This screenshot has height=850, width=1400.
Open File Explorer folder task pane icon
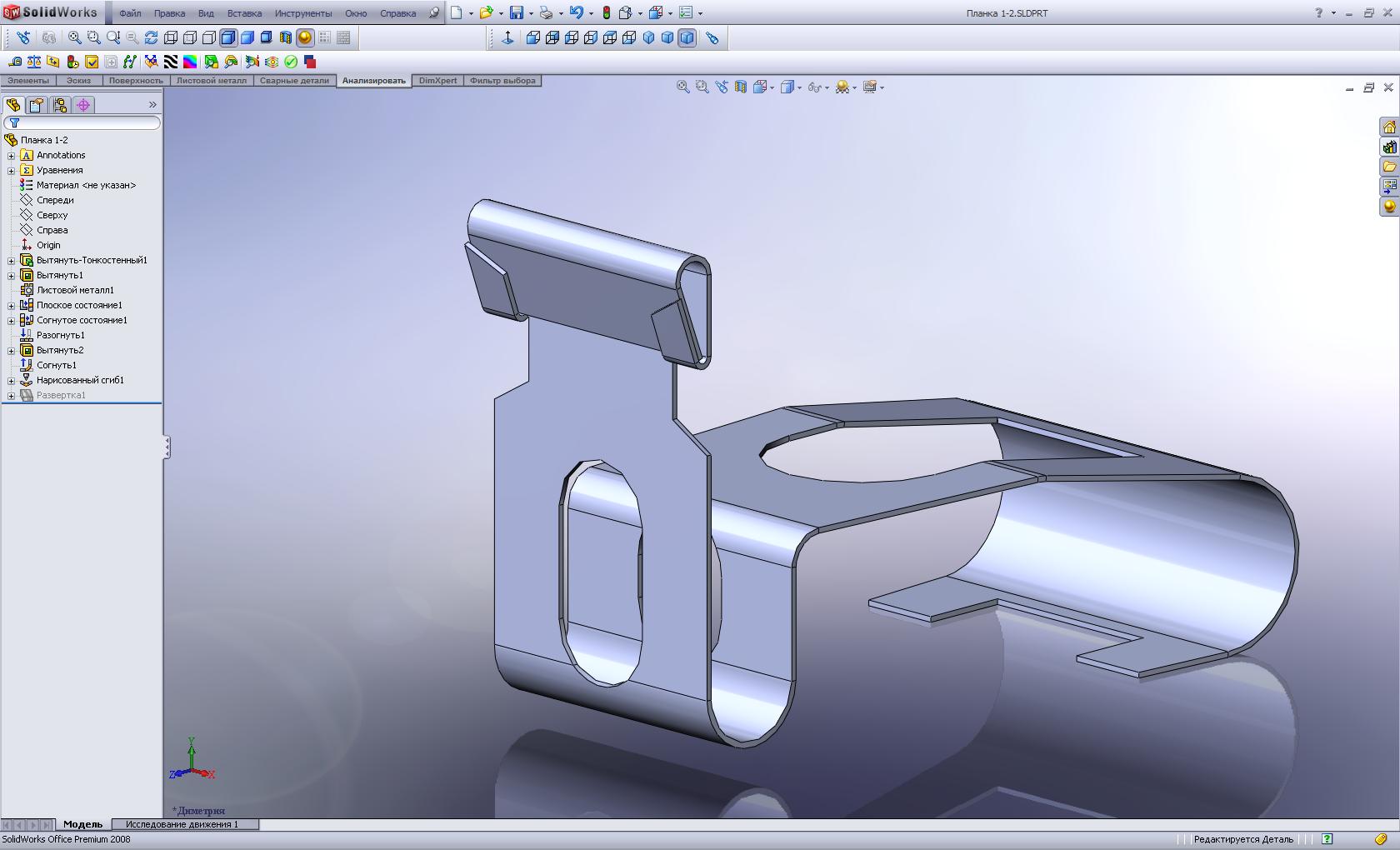pos(1389,167)
